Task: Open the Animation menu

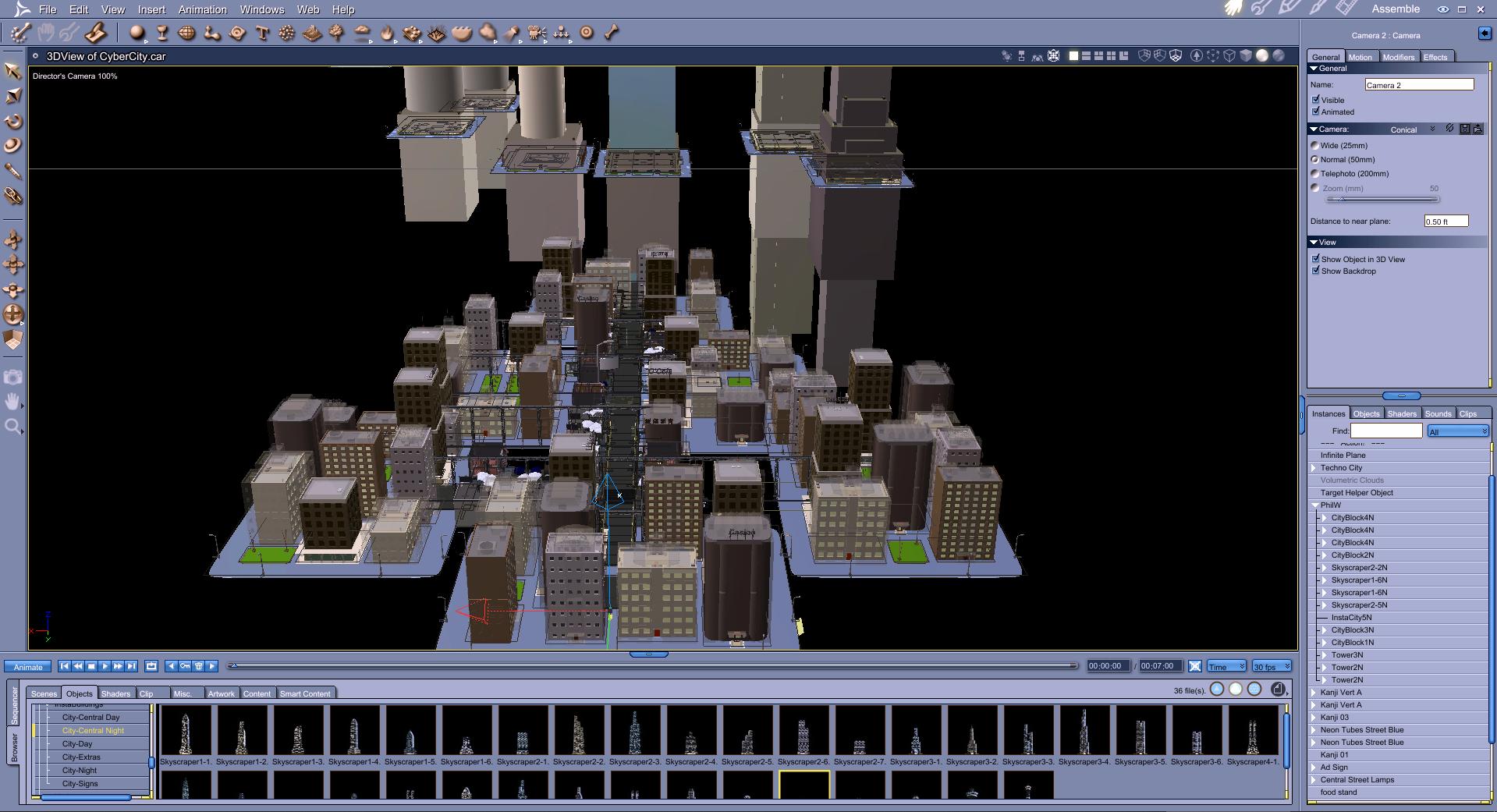Action: [x=202, y=9]
